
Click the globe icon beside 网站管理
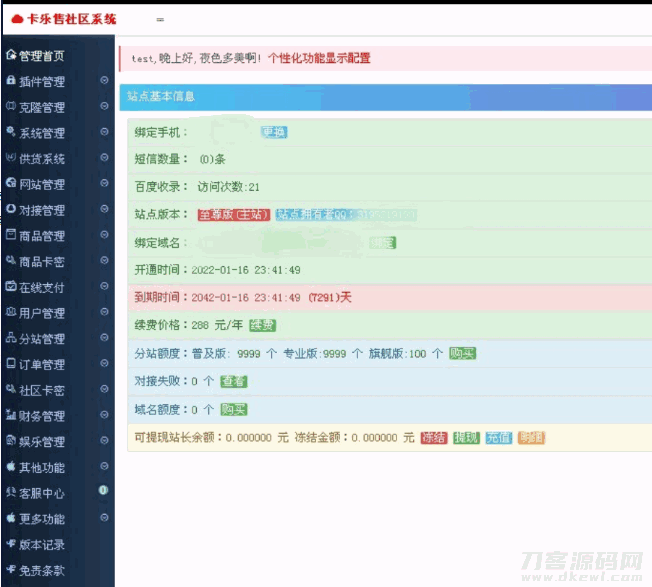click(x=10, y=184)
